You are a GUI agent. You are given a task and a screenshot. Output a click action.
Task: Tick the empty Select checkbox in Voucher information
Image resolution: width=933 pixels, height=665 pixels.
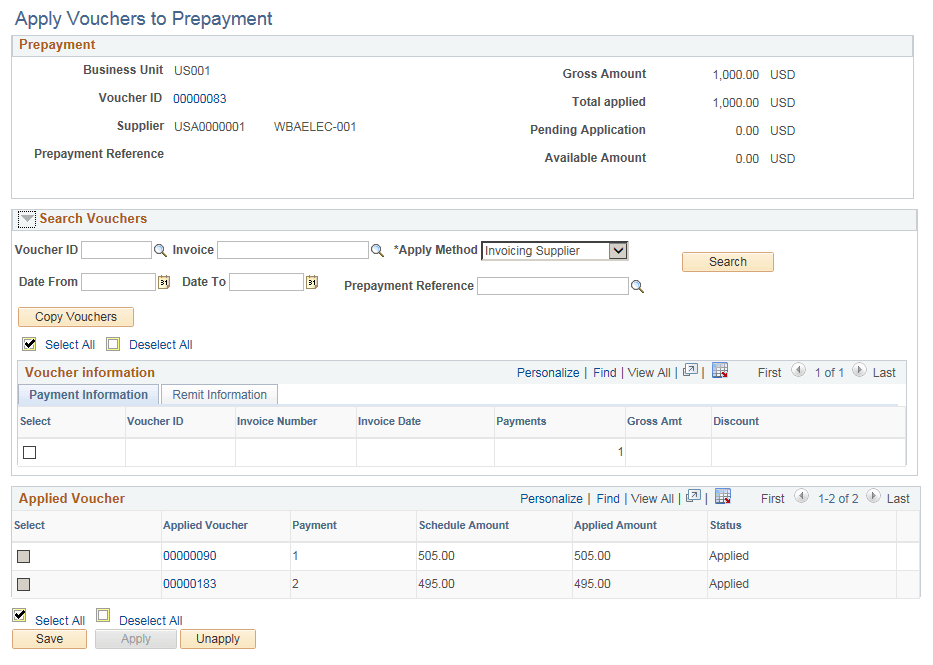click(x=29, y=452)
